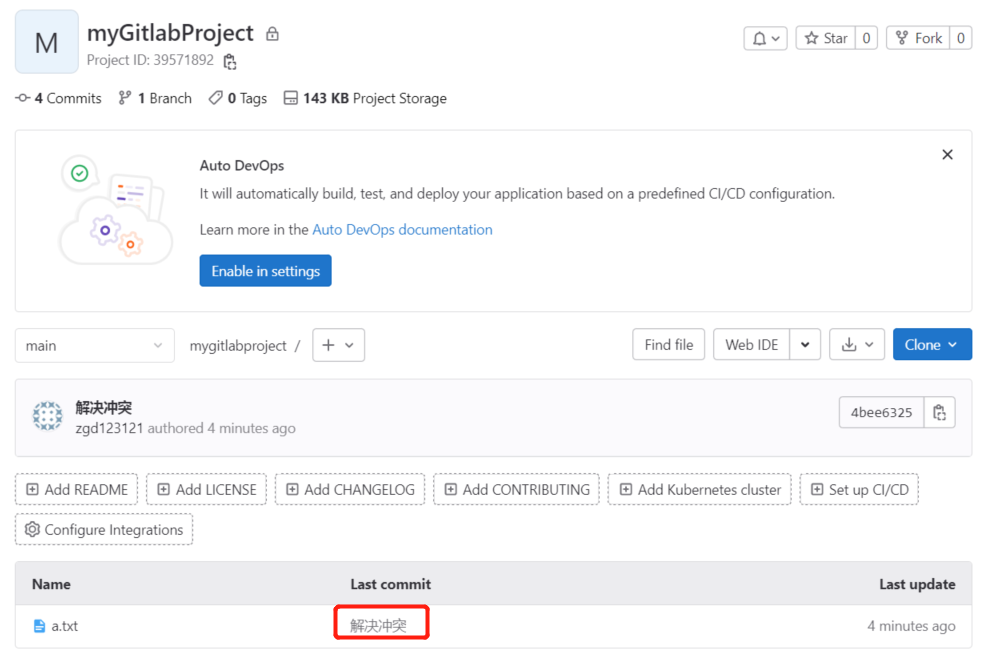Open the main branch selector dropdown

pyautogui.click(x=95, y=345)
